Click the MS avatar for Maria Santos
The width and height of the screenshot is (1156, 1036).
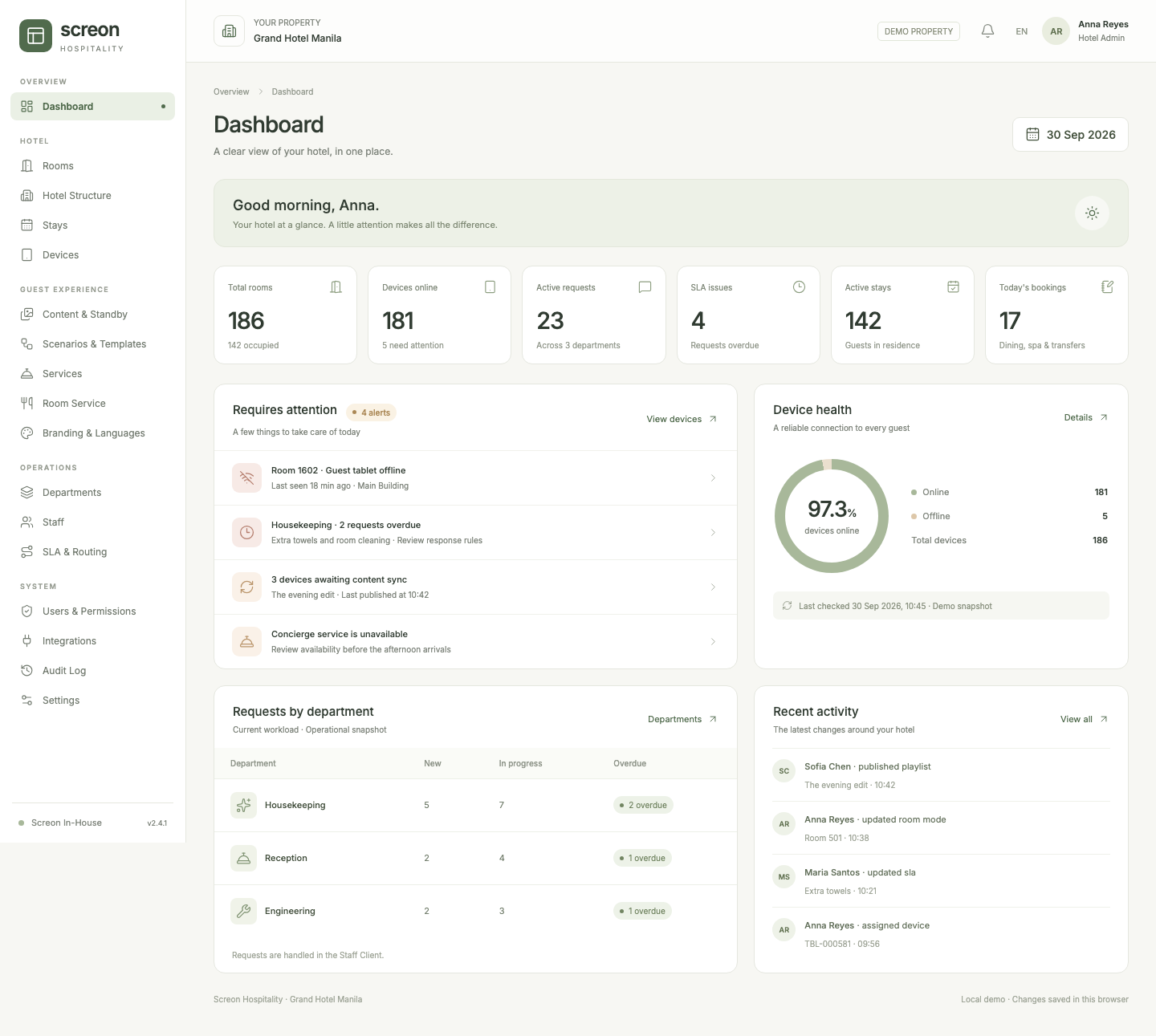click(x=784, y=877)
